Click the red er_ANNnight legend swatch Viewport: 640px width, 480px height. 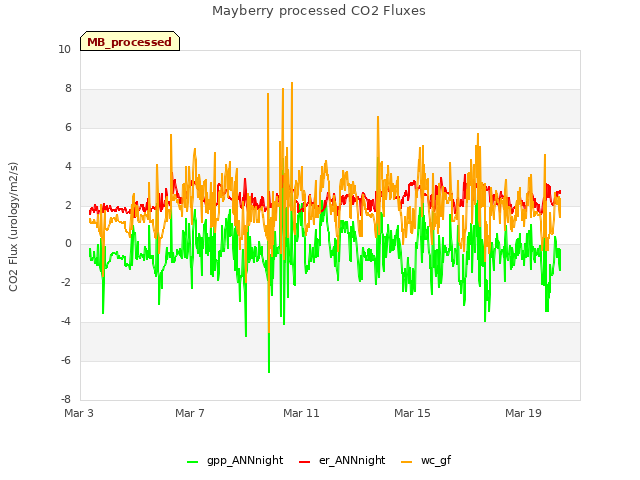click(x=304, y=462)
